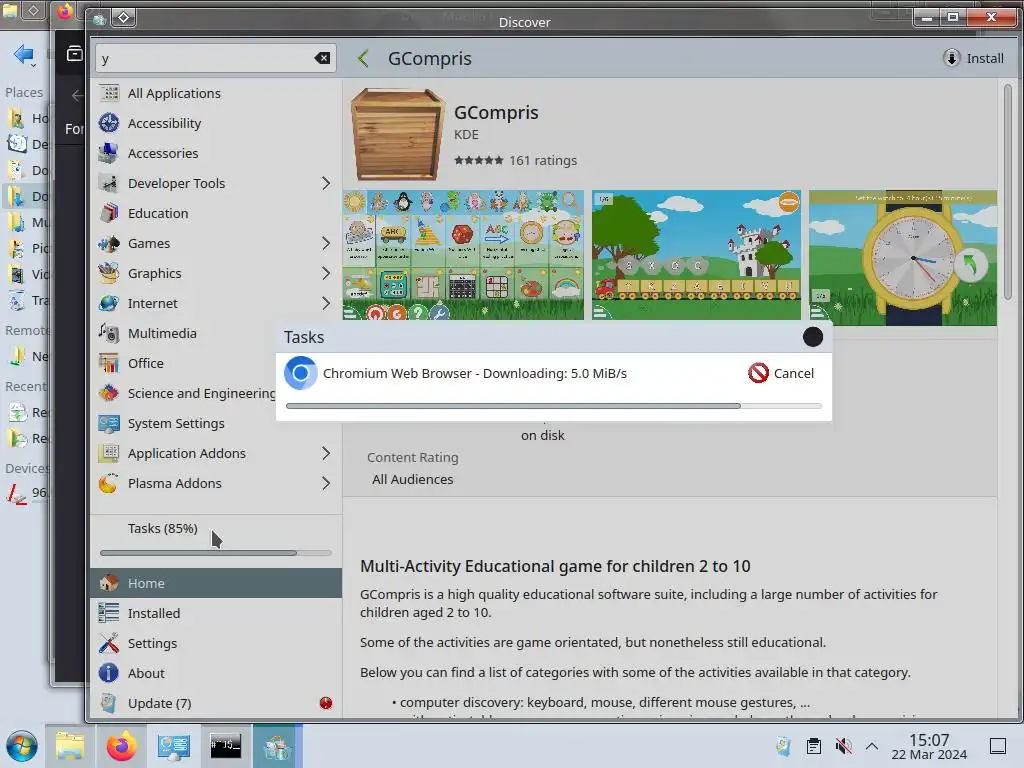Expand the Games submenu arrow
Screen dimensions: 1024x768
point(326,244)
